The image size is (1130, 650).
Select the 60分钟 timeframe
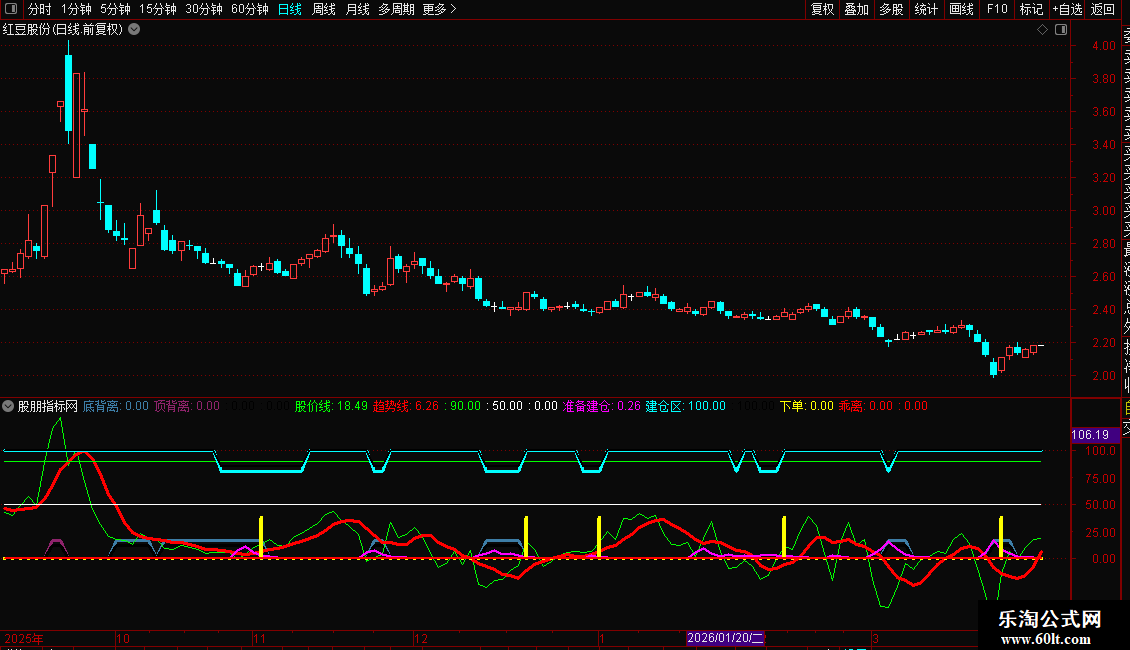click(250, 10)
